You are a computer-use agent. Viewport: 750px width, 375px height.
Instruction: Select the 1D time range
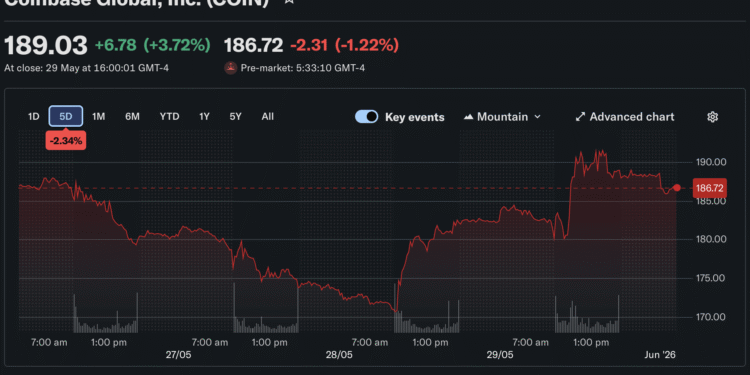[x=33, y=116]
